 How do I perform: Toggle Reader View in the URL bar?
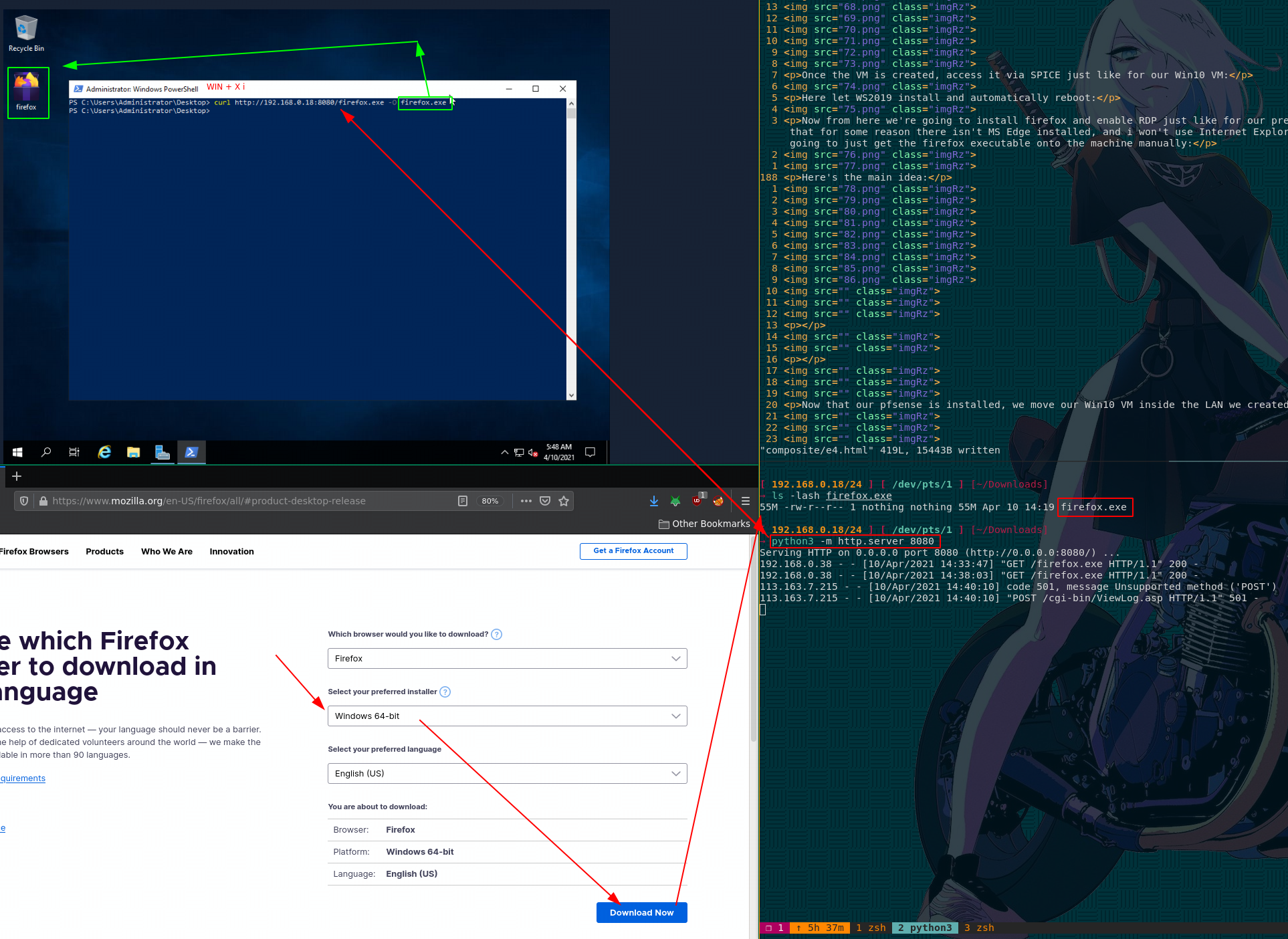point(462,501)
